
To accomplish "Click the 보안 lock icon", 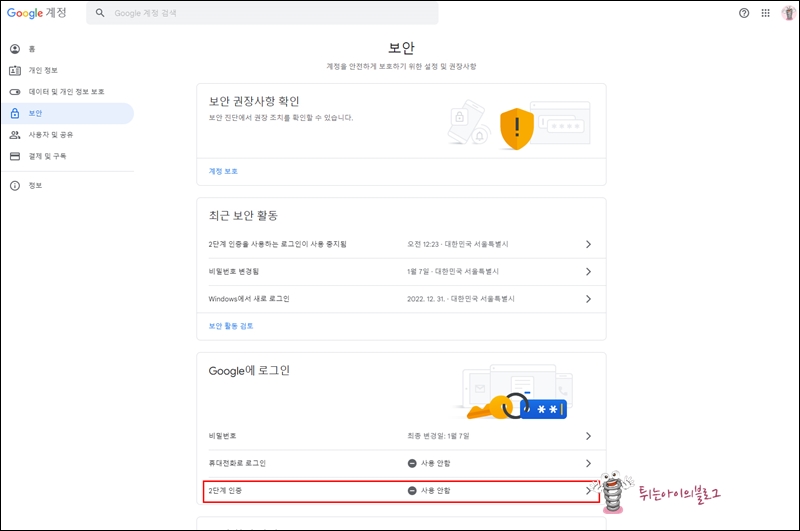I will pyautogui.click(x=15, y=113).
